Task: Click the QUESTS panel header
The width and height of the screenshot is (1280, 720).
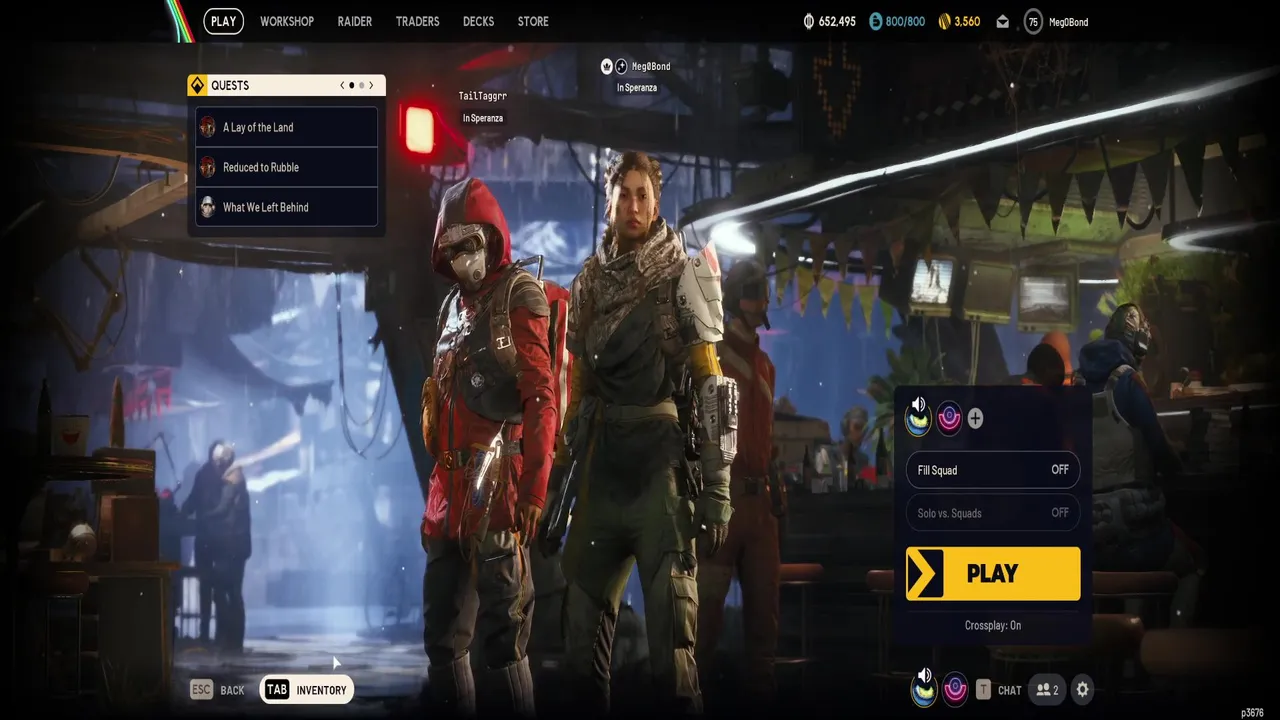Action: click(286, 85)
